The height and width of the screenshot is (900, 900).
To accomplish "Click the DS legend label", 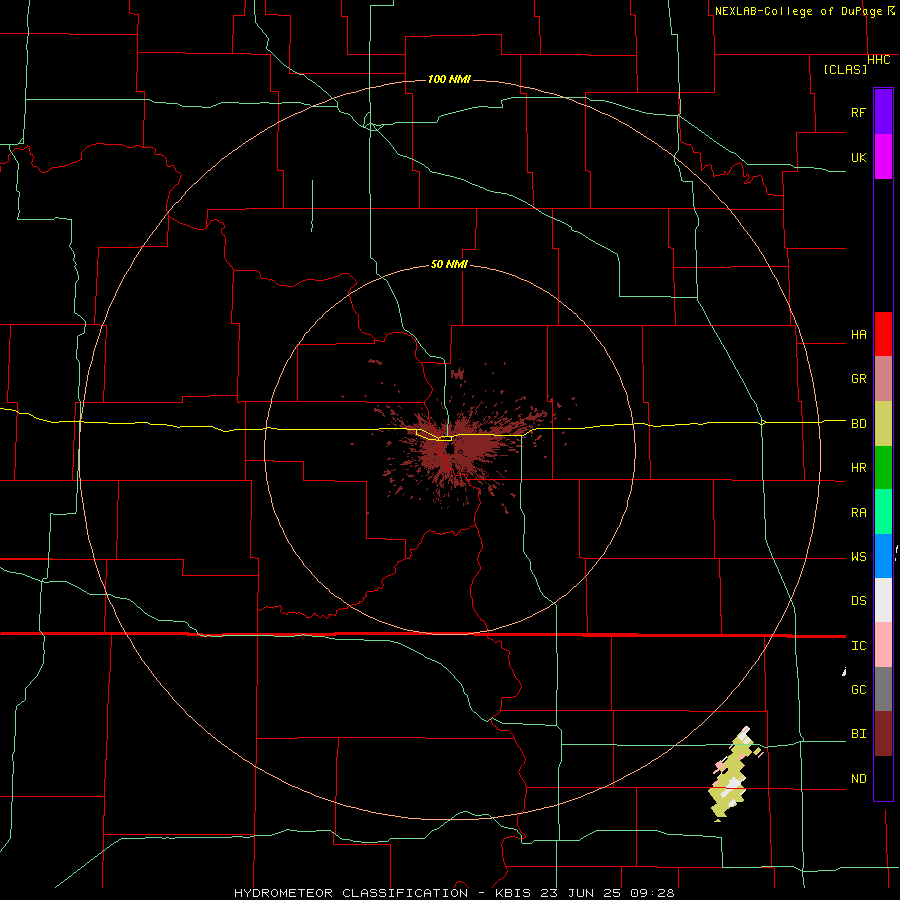I will point(858,600).
